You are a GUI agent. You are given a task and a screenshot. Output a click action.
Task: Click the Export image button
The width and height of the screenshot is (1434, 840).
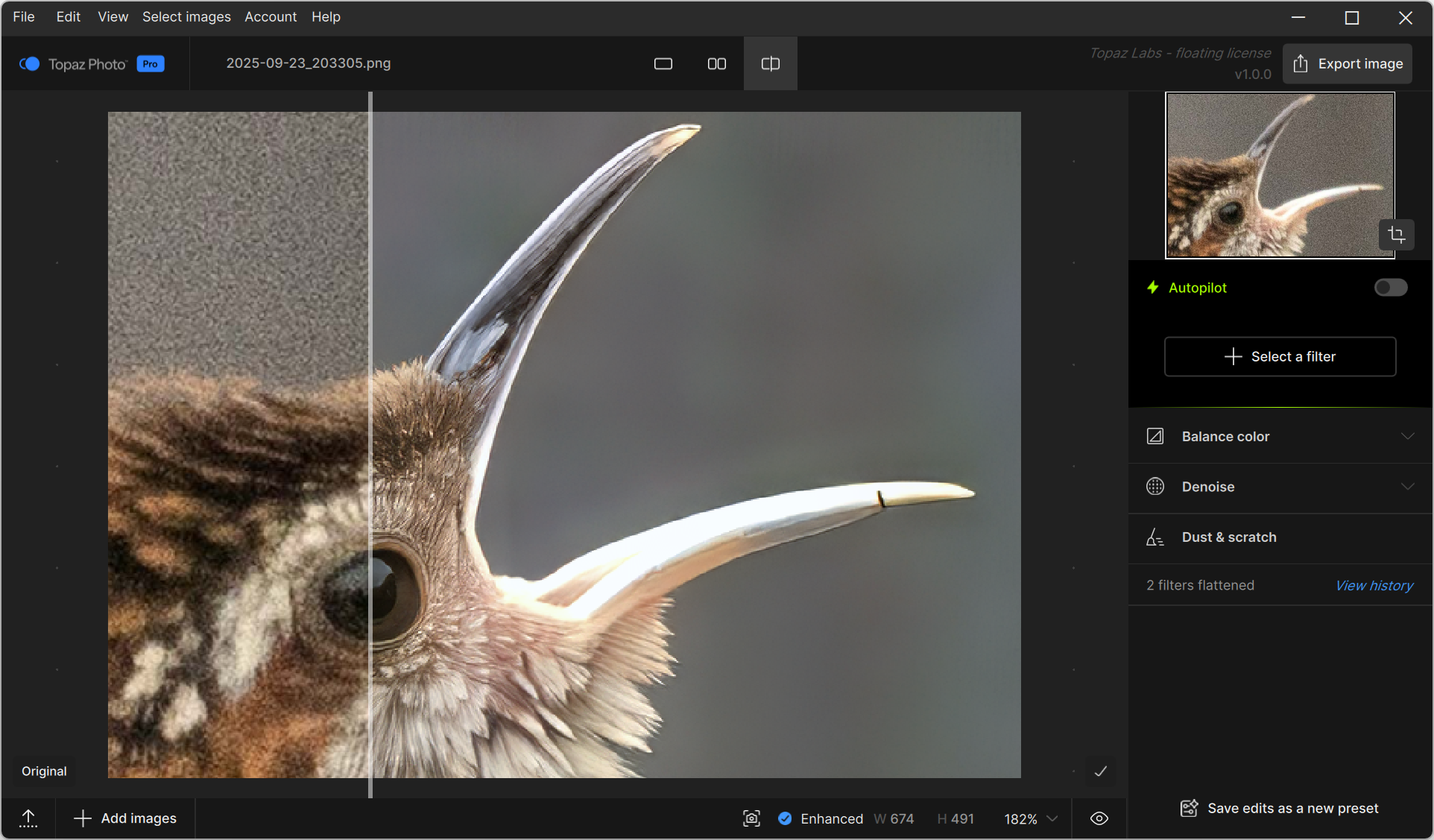(1347, 64)
